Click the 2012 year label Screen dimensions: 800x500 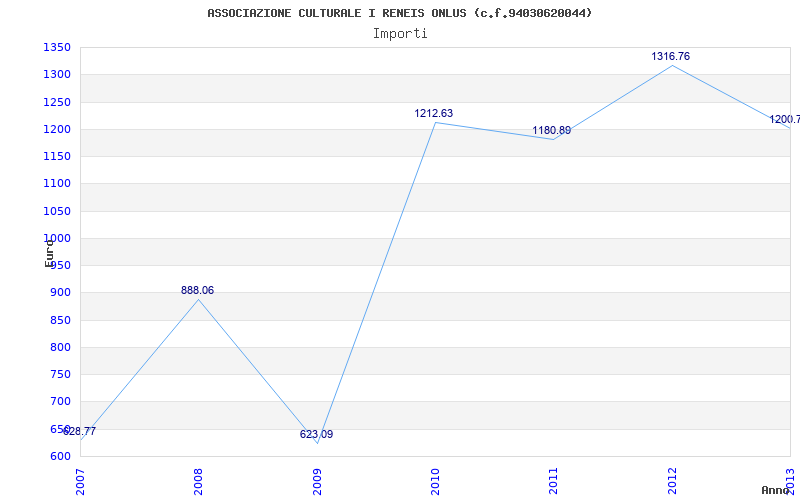(x=672, y=479)
